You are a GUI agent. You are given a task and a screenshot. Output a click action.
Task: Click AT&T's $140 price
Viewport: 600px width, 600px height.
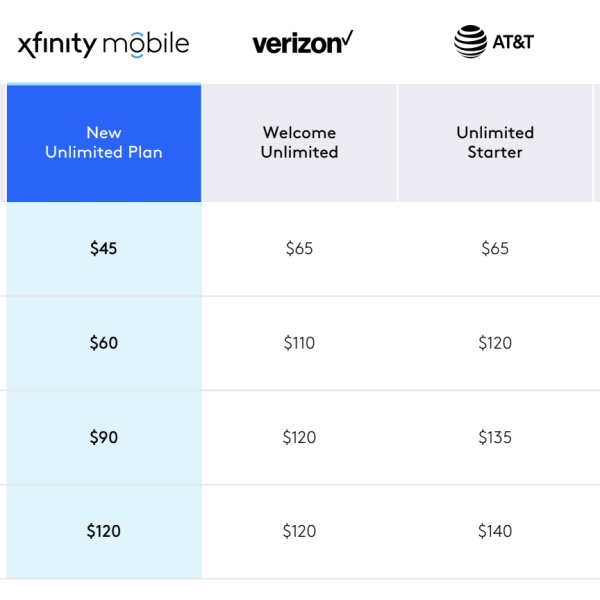tap(495, 531)
